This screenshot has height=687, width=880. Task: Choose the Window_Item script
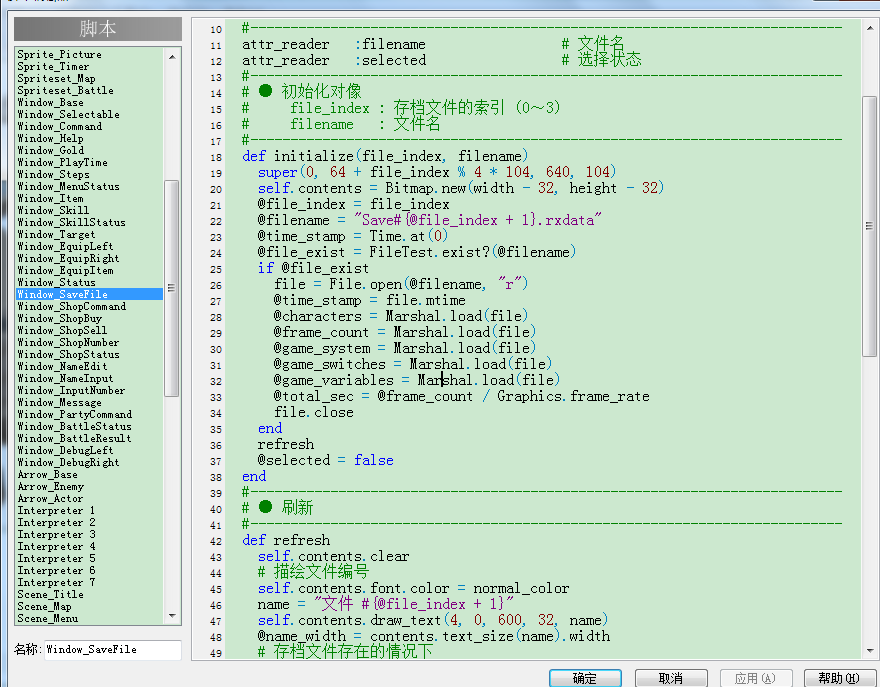(x=51, y=199)
